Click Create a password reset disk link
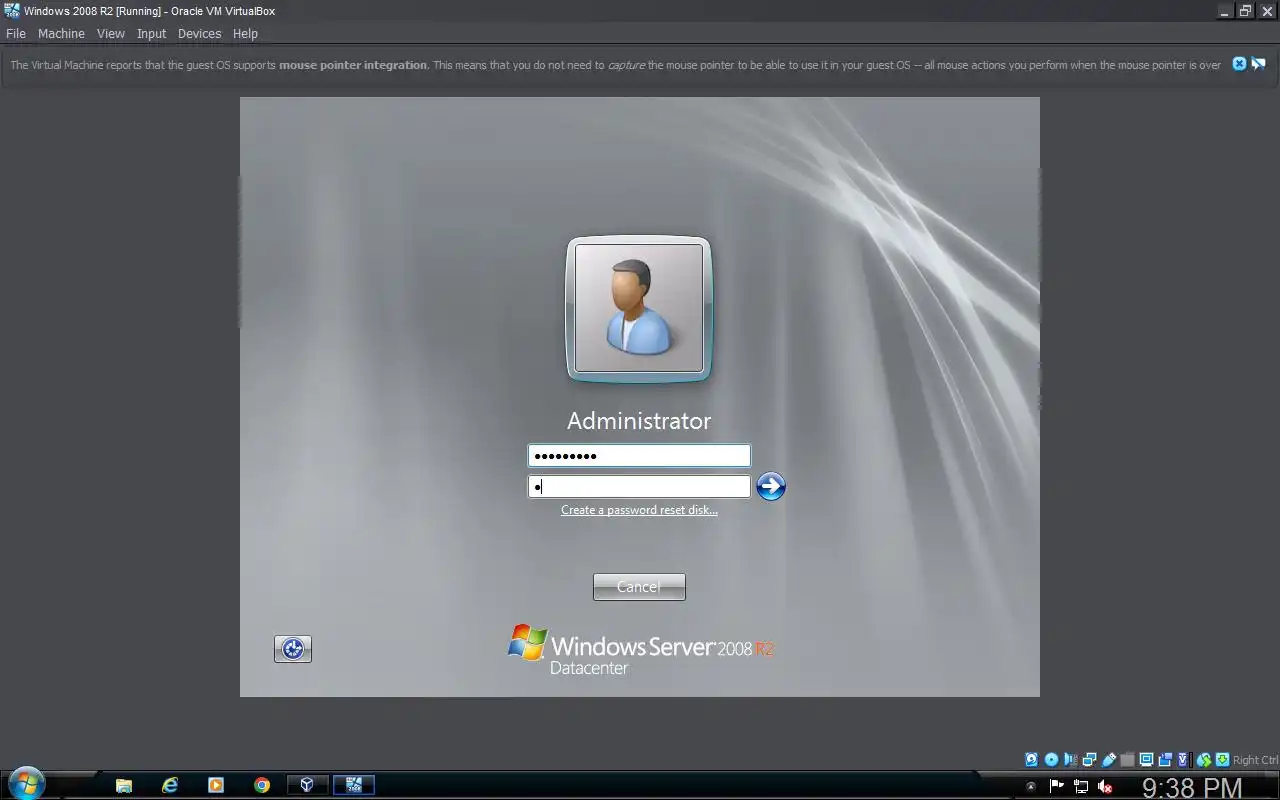This screenshot has height=800, width=1280. point(639,510)
